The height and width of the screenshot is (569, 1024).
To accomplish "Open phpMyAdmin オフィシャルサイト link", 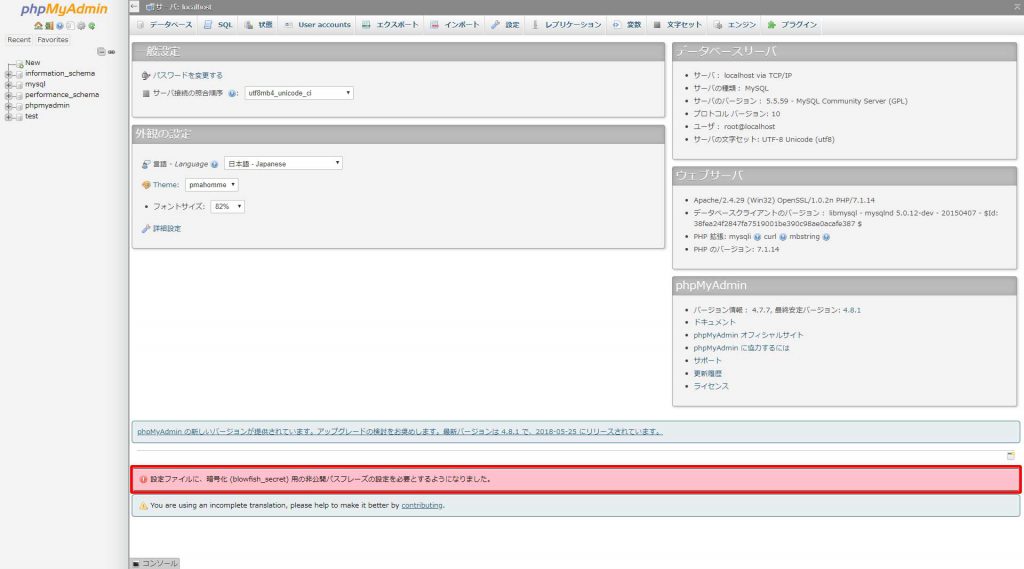I will pos(748,335).
